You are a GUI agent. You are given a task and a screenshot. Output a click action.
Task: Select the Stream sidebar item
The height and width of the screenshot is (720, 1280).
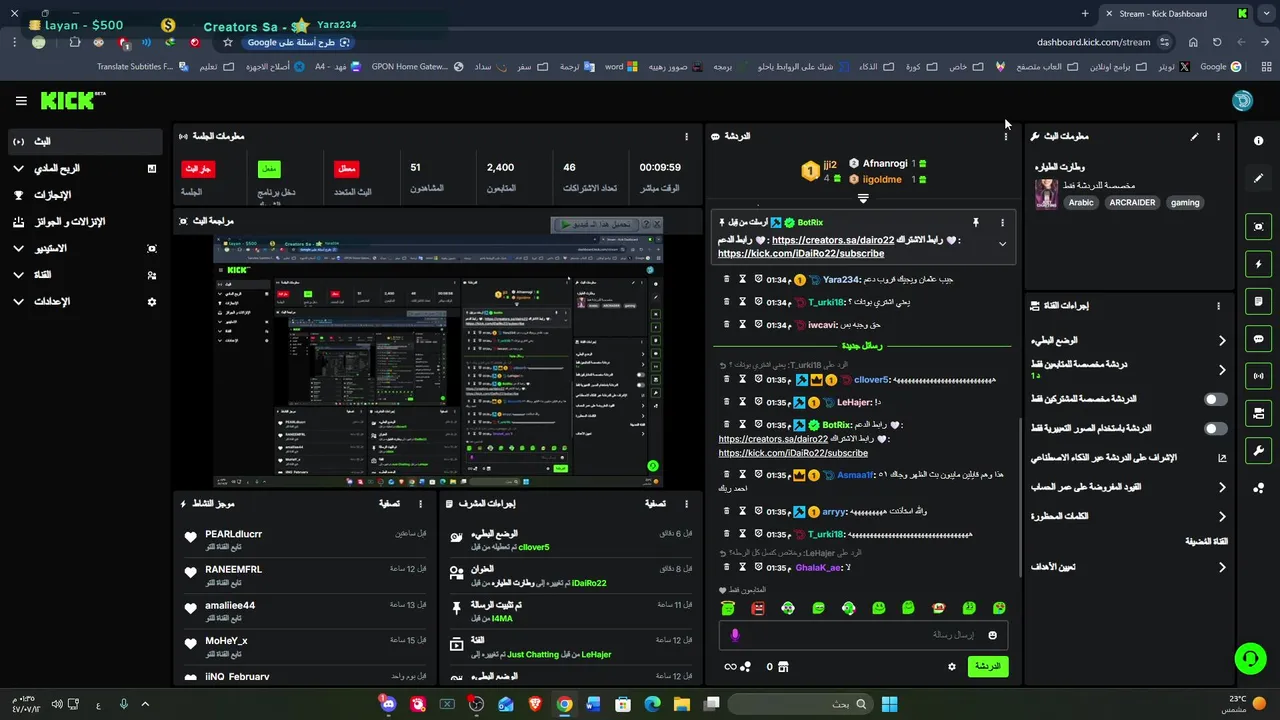coord(83,142)
